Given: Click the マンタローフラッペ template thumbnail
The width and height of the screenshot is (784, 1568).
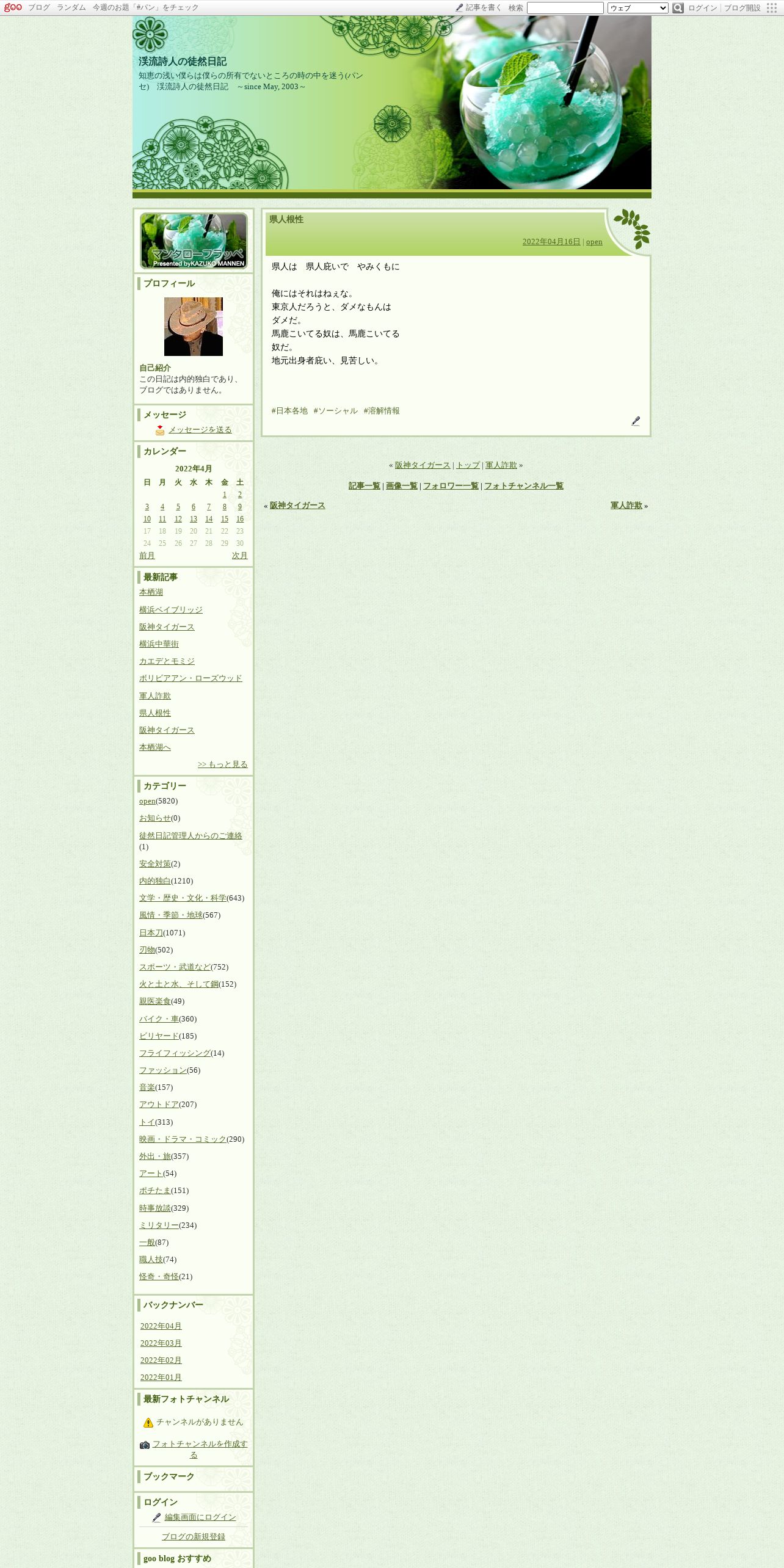Looking at the screenshot, I should point(194,241).
